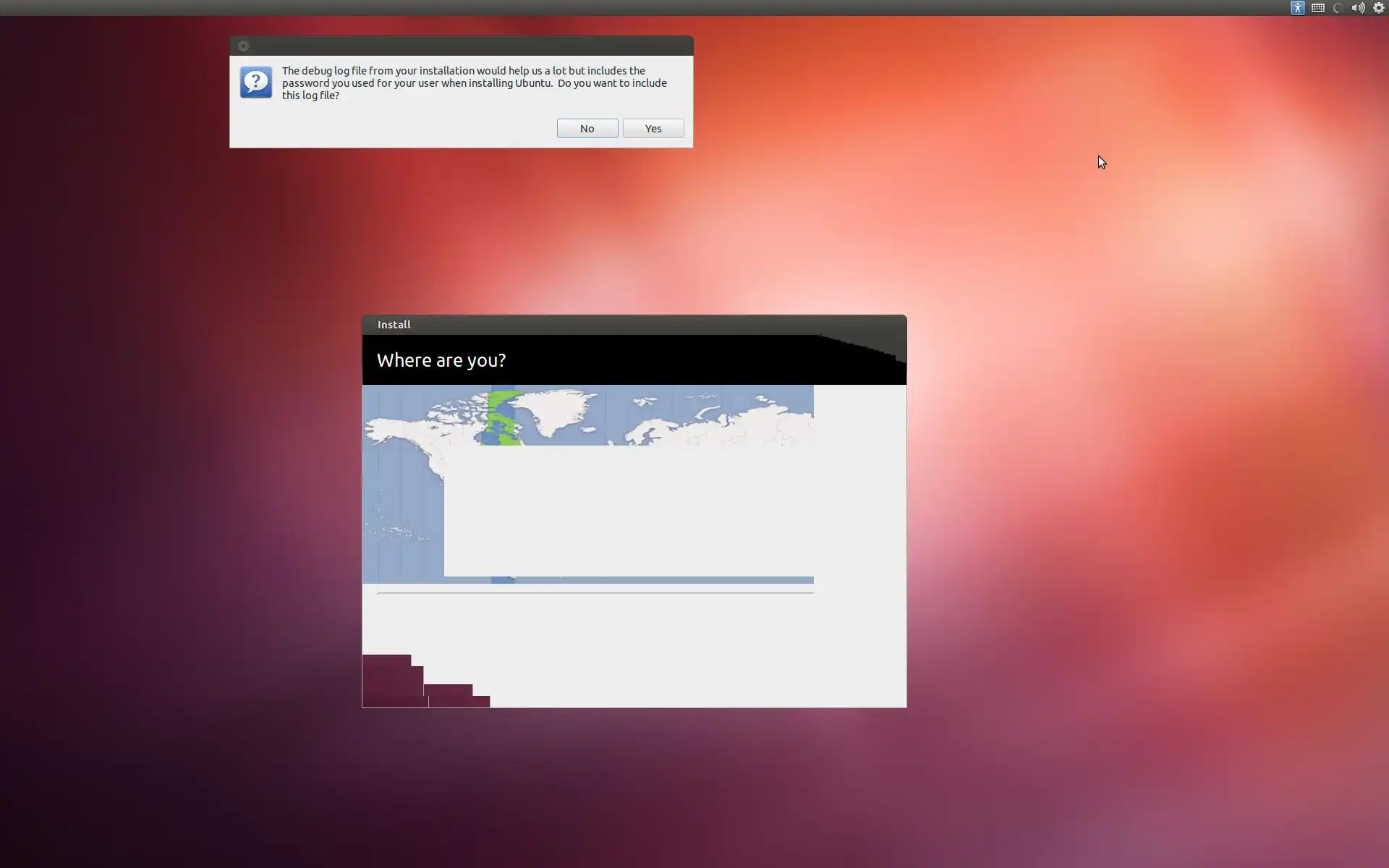The width and height of the screenshot is (1389, 868).
Task: Click the "Where are you?" heading
Action: pos(441,360)
